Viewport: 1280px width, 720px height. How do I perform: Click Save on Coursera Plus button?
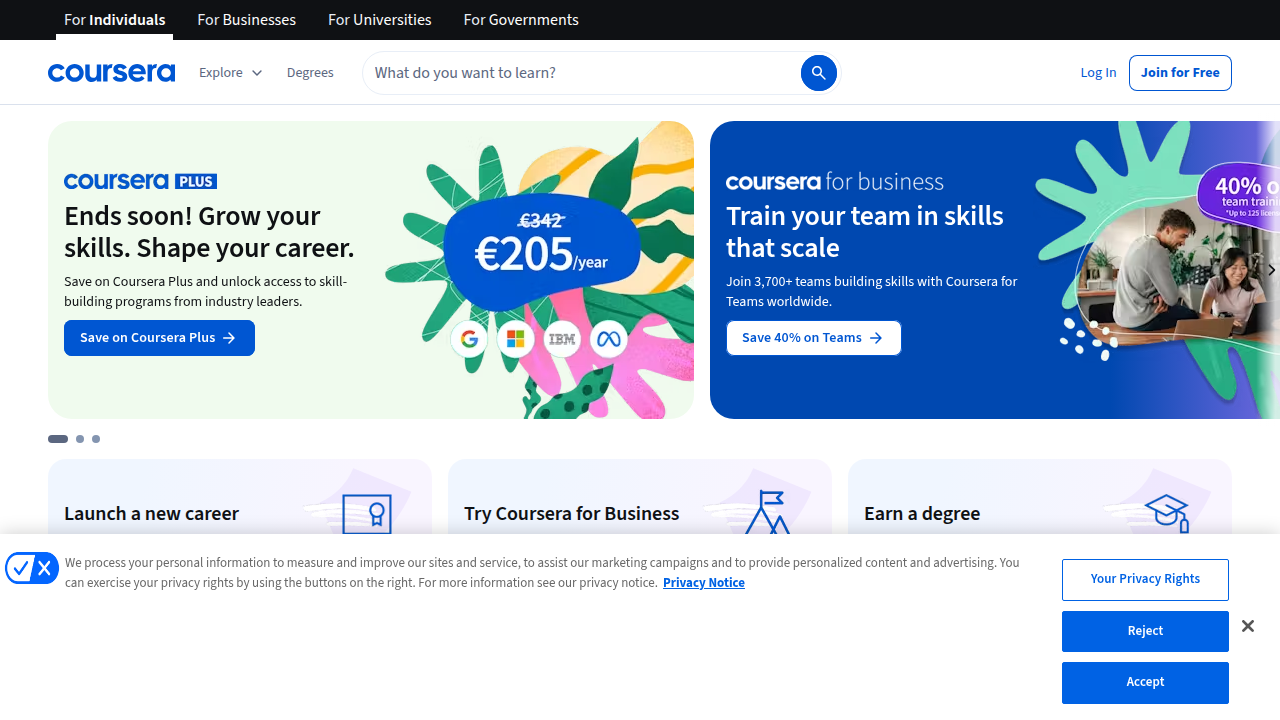click(x=159, y=338)
